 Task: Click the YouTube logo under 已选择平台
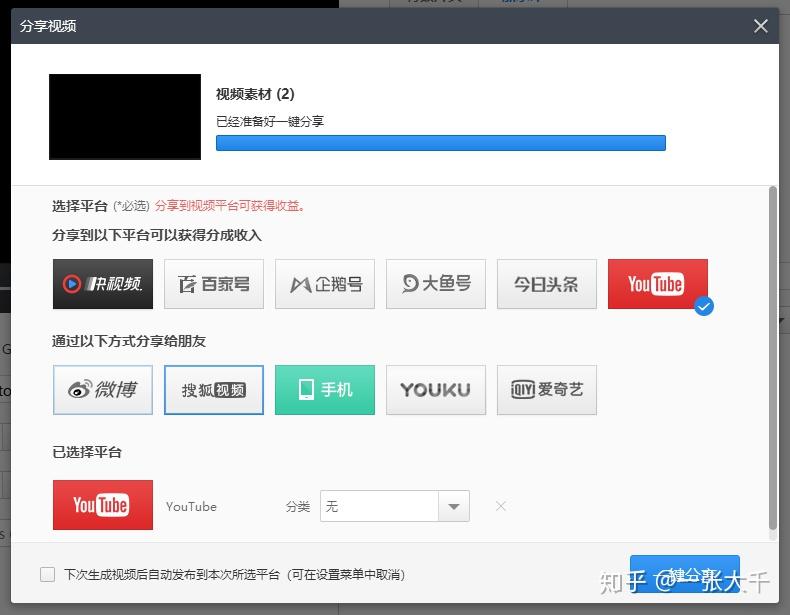click(x=103, y=505)
